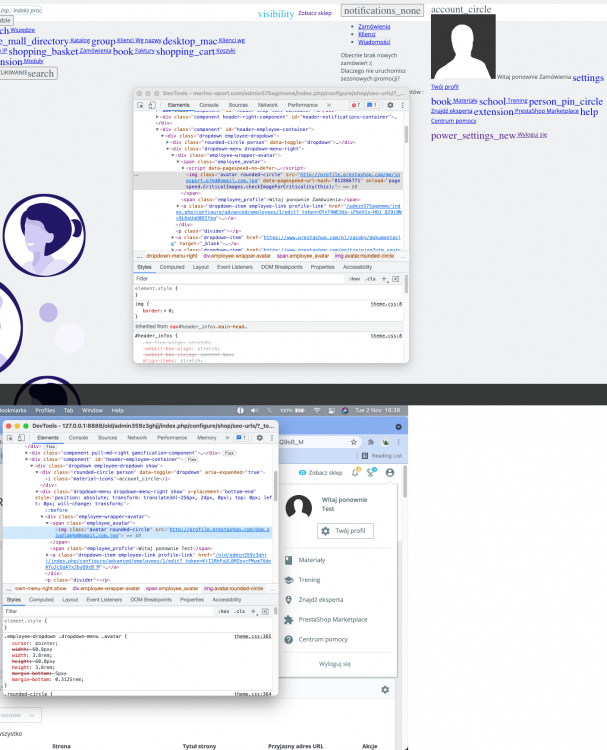Expand header-notifications-container node in merino-sport DevTools
Viewport: 607px width, 750px height.
click(157, 117)
